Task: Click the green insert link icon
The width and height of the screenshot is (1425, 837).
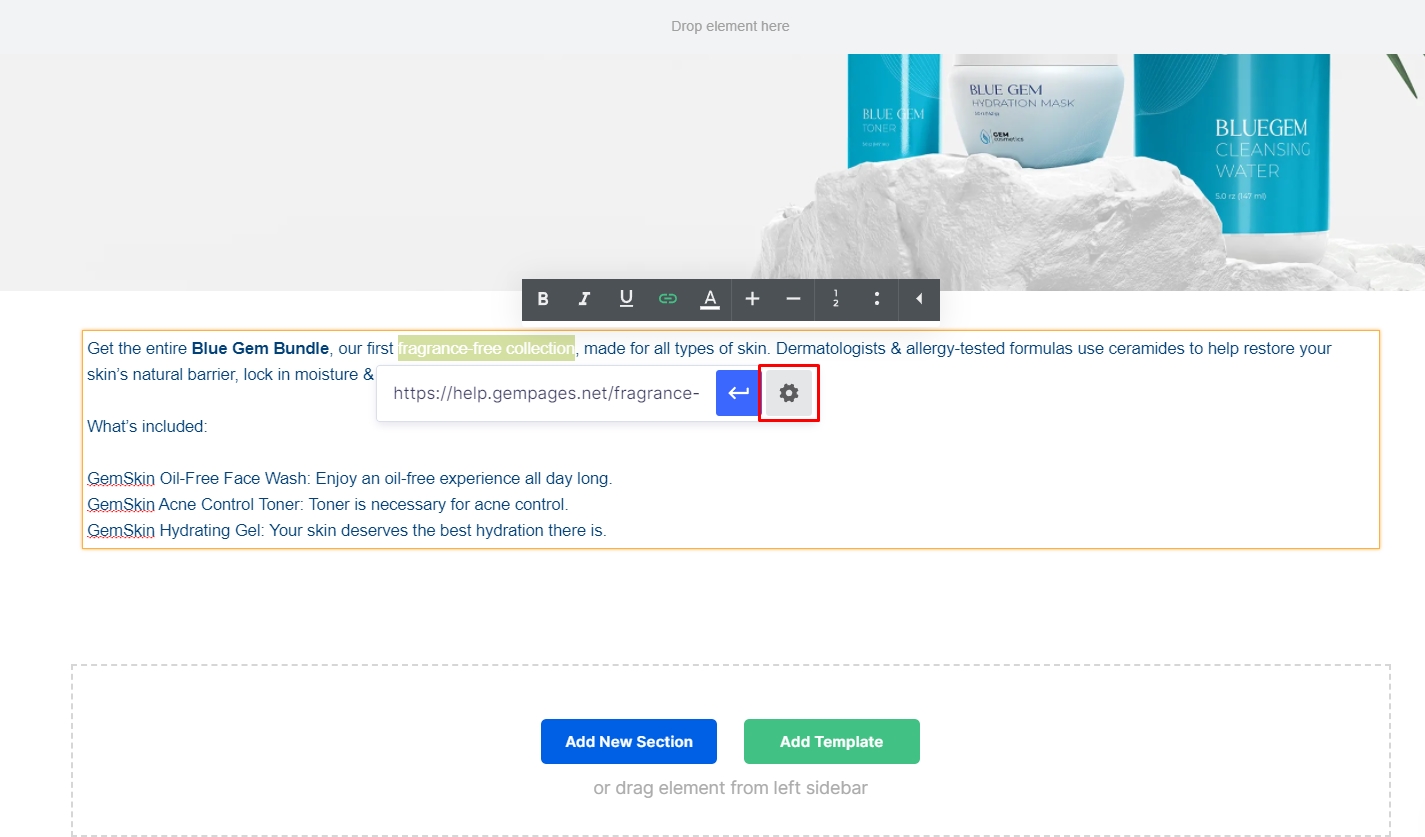Action: 668,299
